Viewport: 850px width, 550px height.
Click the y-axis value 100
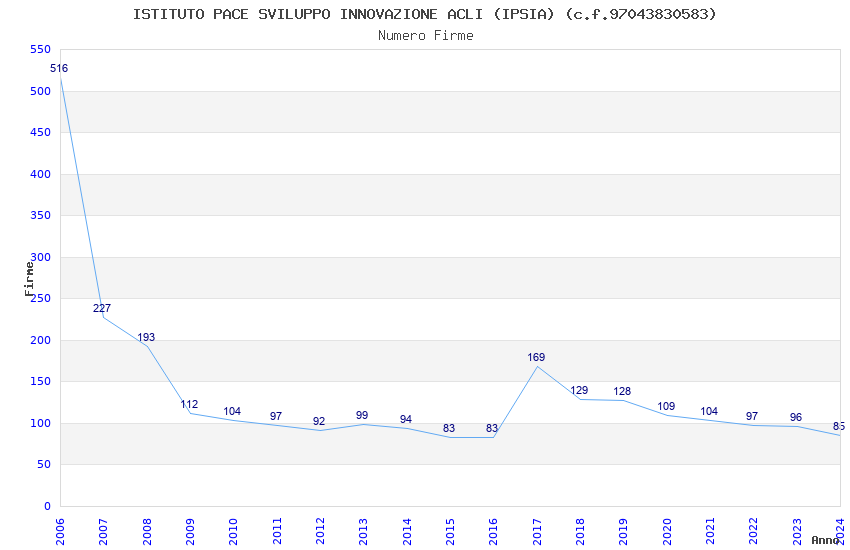41,423
